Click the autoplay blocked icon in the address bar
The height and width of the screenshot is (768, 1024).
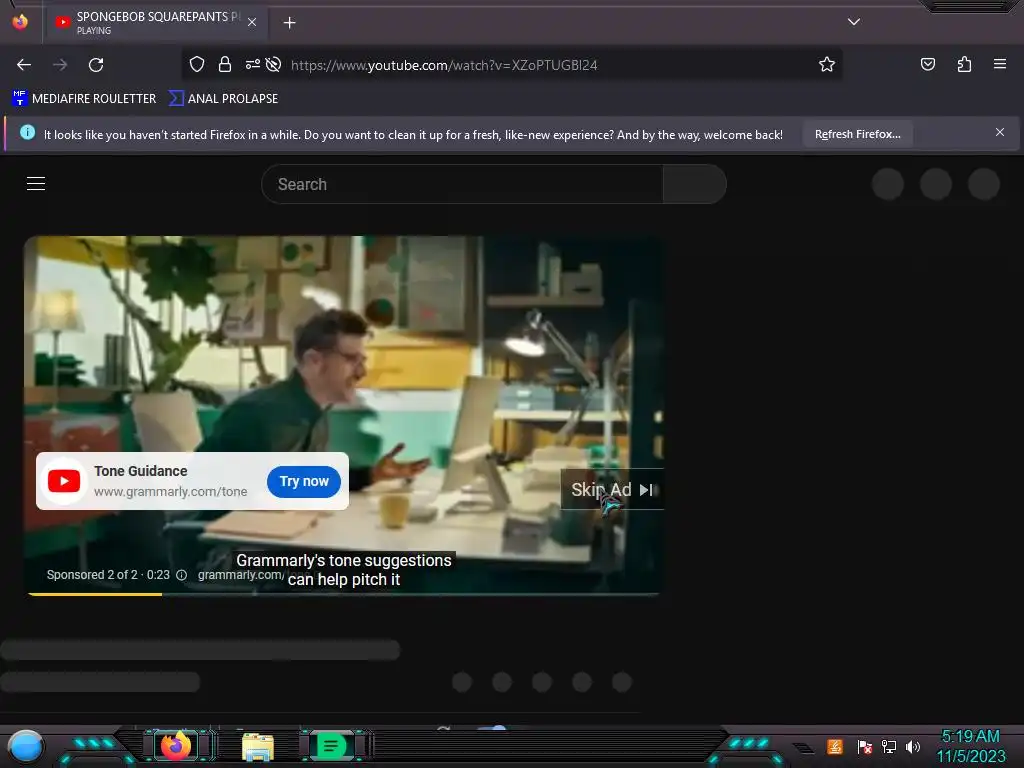point(274,64)
